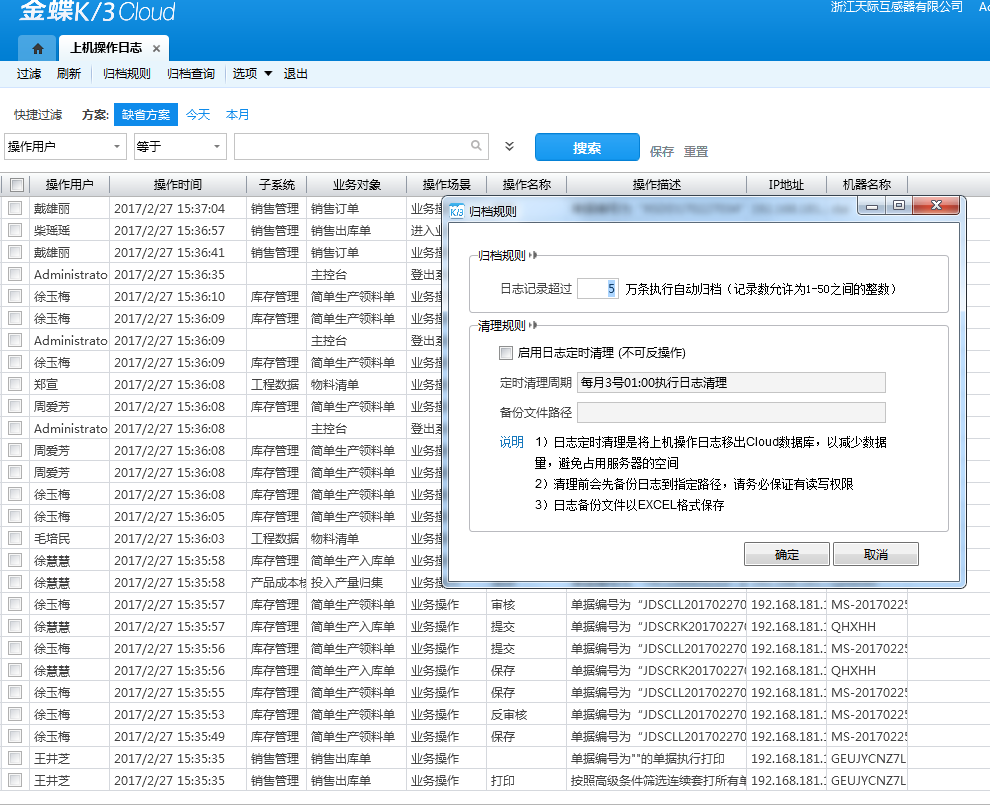990x808 pixels.
Task: Close the 上机操作日志 tab
Action: coord(156,49)
